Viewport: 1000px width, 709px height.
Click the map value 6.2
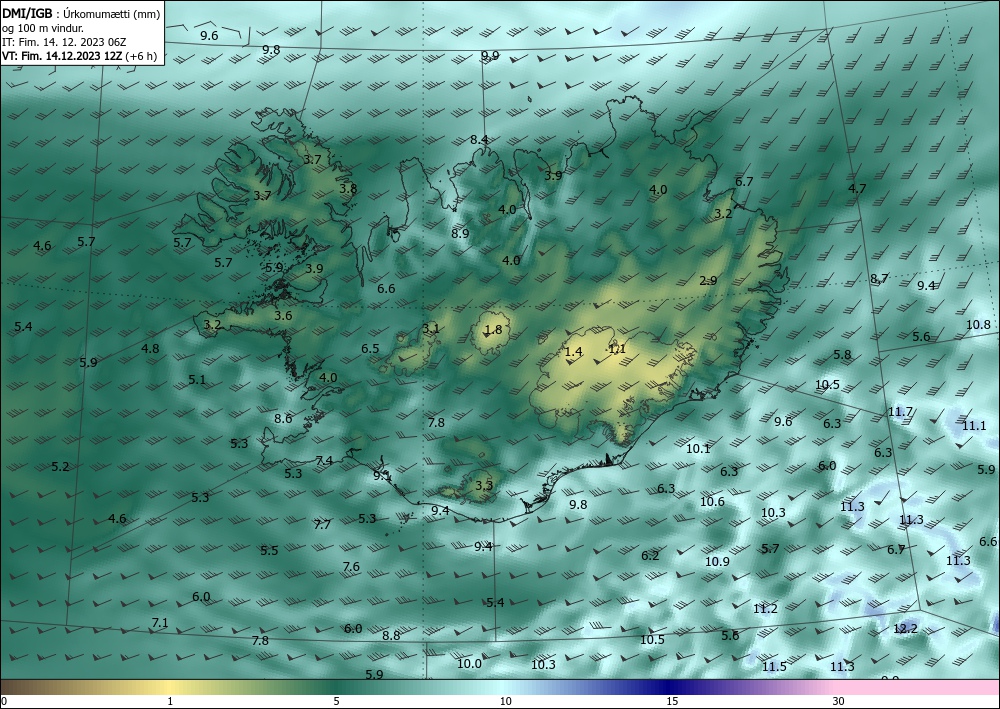pyautogui.click(x=650, y=555)
